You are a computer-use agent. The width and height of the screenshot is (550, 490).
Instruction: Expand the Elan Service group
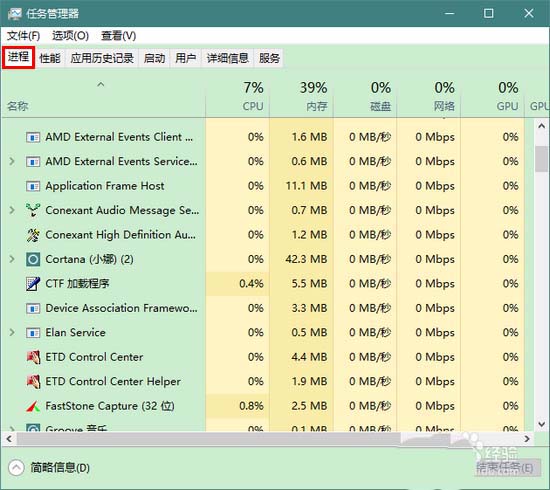coord(12,333)
